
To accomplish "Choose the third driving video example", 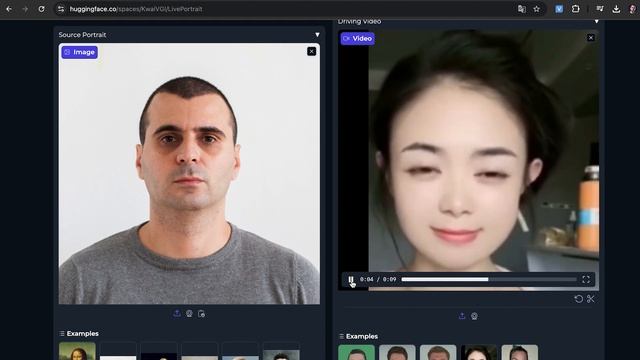I will 438,352.
